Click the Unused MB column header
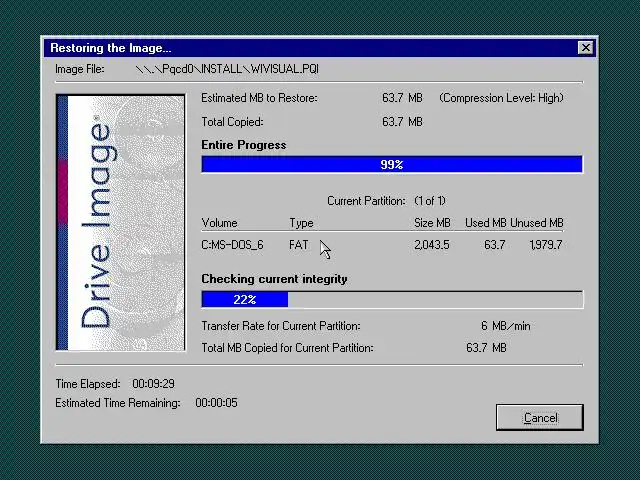 [x=537, y=223]
